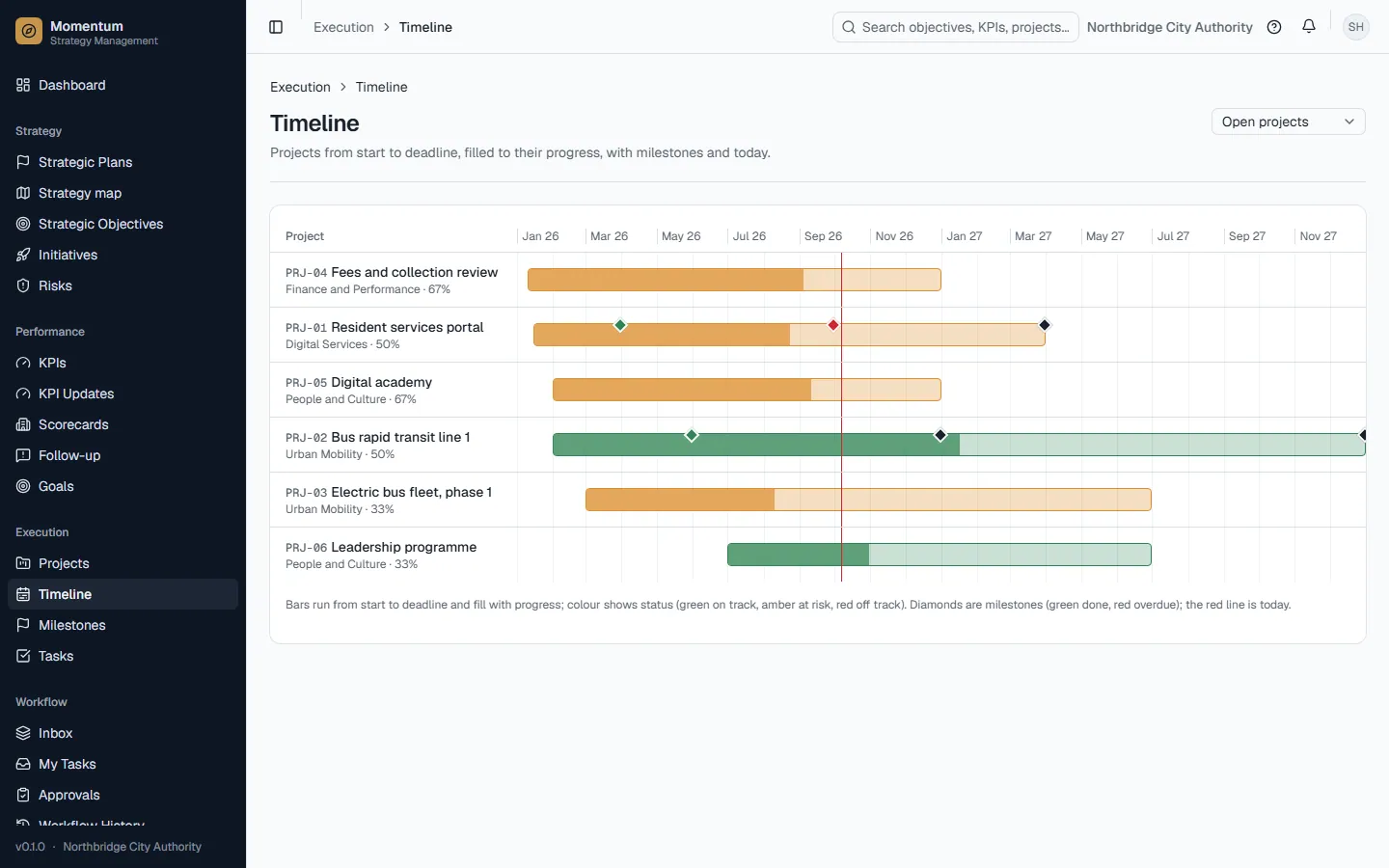Screen dimensions: 1389x868
Task: Click the Digital academy timeline bar
Action: [x=747, y=390]
